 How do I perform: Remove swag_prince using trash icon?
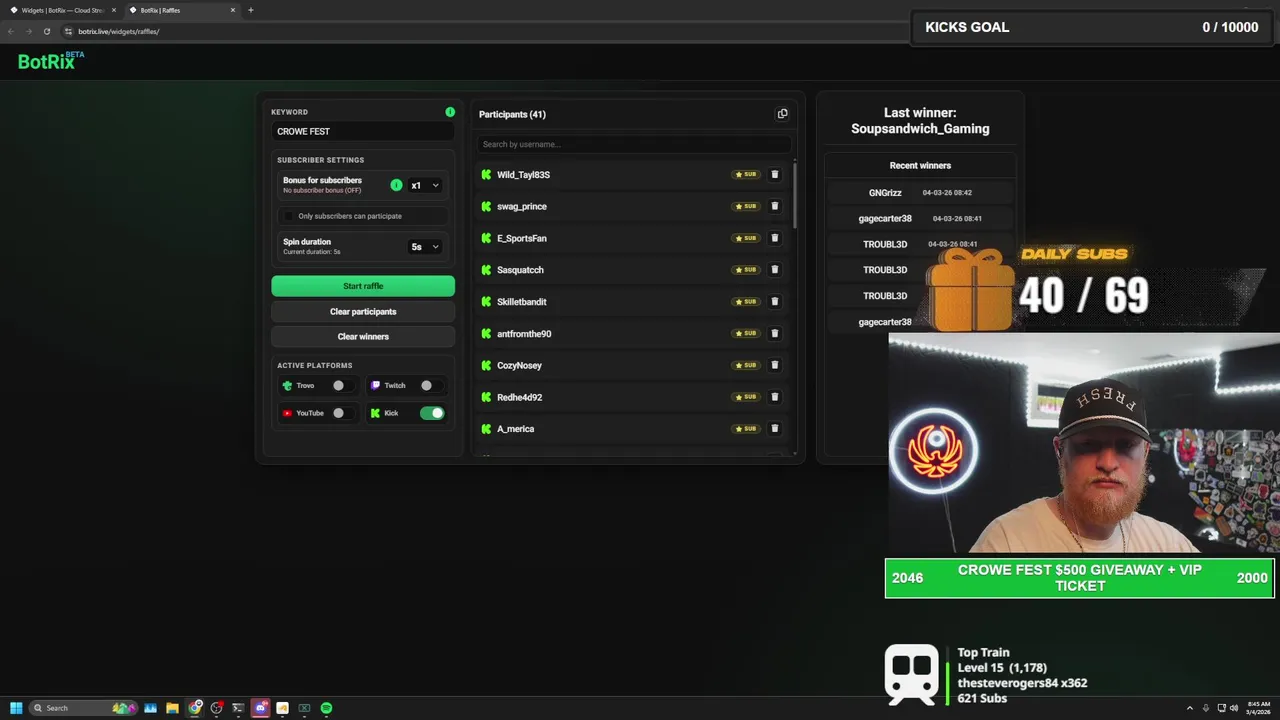tap(774, 206)
